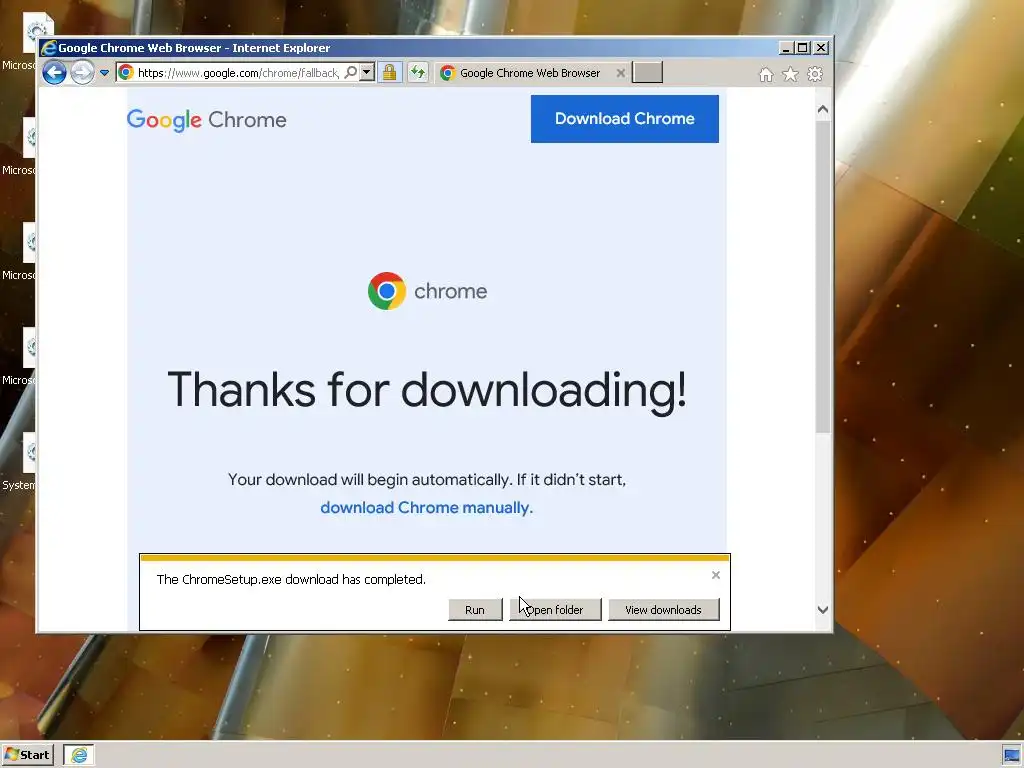Select the System desktop shortcut icon
1024x768 pixels.
click(x=18, y=461)
